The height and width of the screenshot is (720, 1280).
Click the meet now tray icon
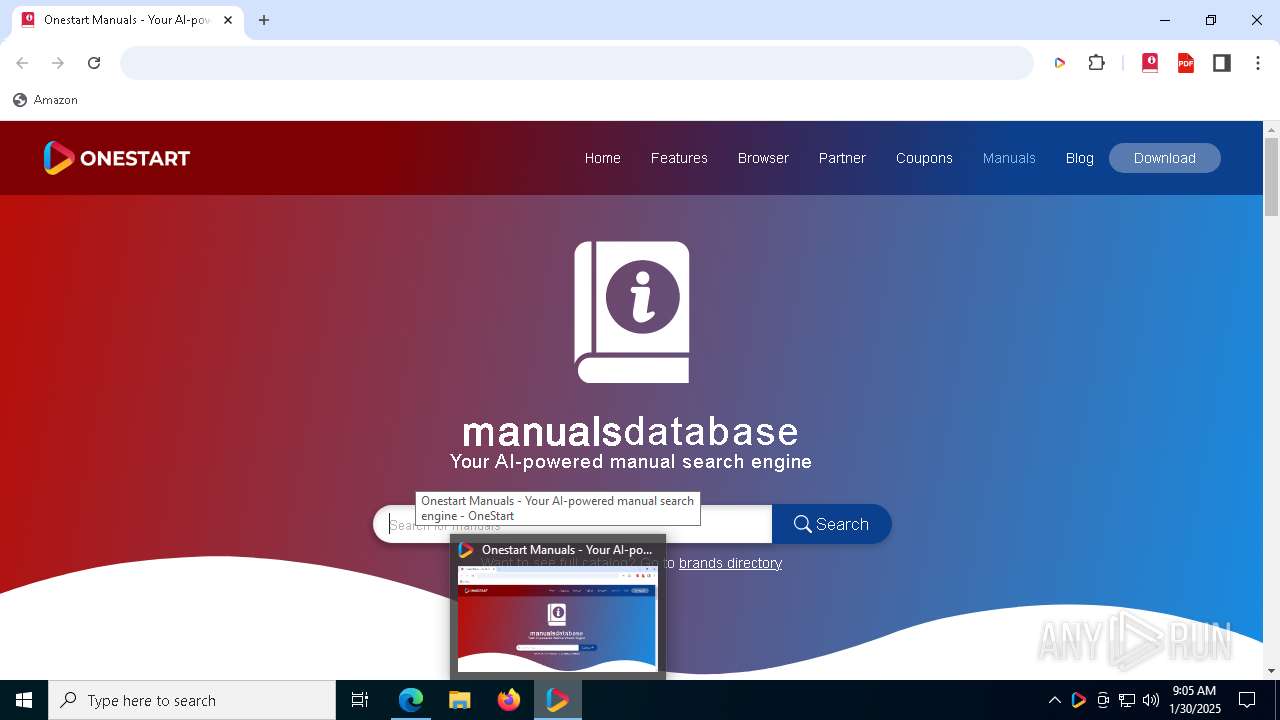(x=1103, y=700)
